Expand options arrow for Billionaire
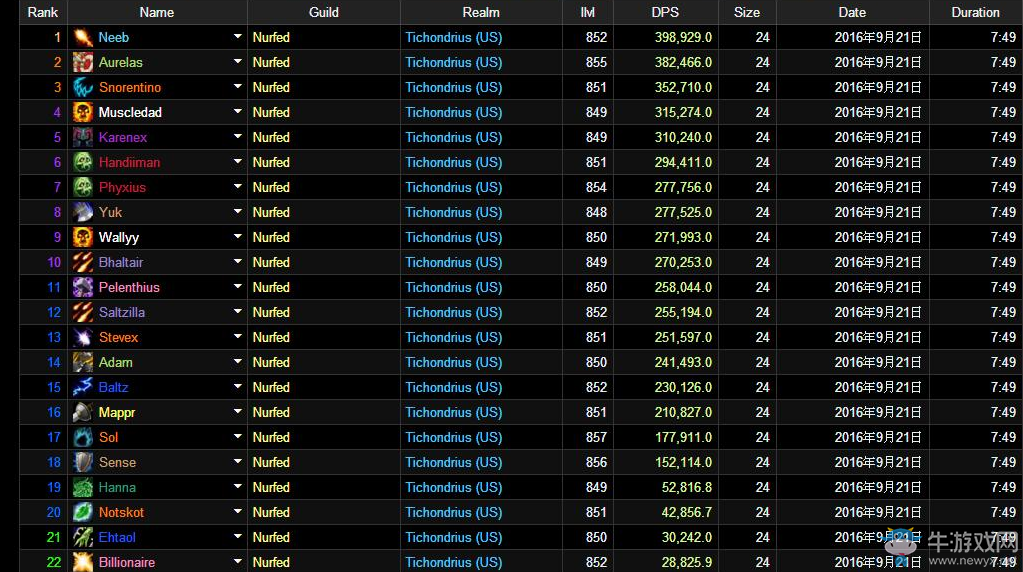Image resolution: width=1023 pixels, height=572 pixels. [237, 561]
